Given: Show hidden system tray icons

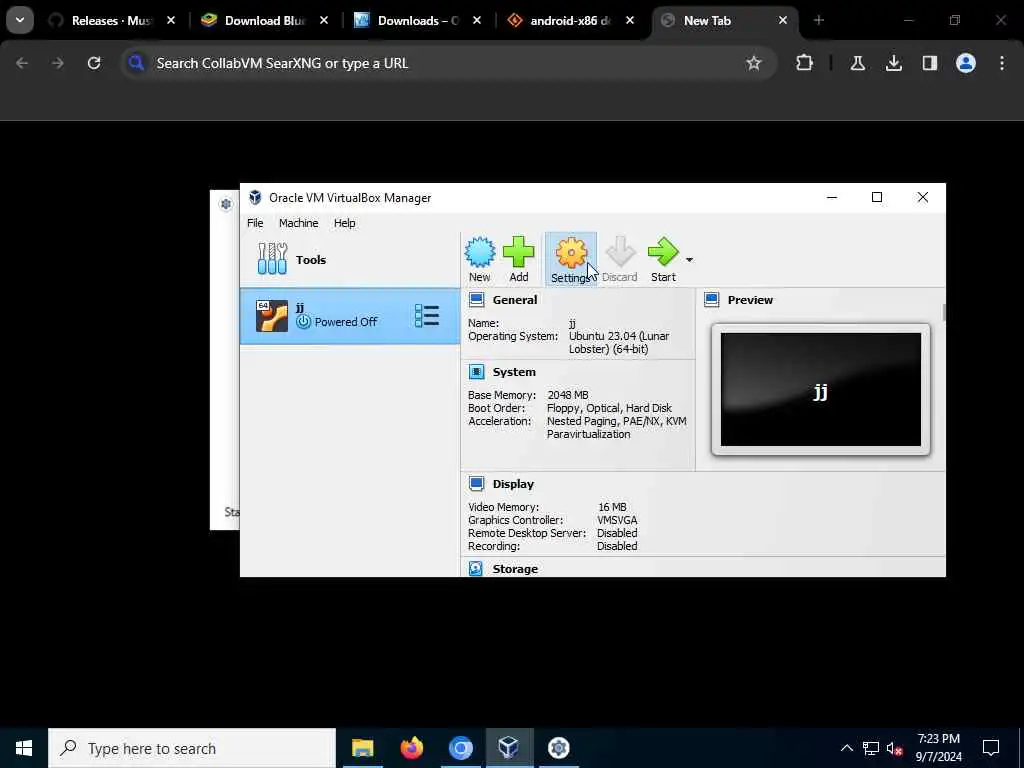Looking at the screenshot, I should (x=846, y=748).
